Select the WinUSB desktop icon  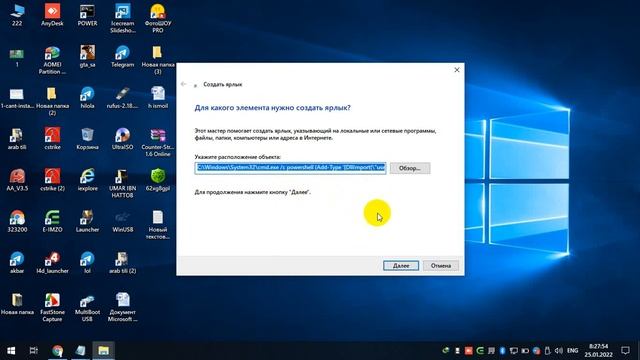[122, 222]
